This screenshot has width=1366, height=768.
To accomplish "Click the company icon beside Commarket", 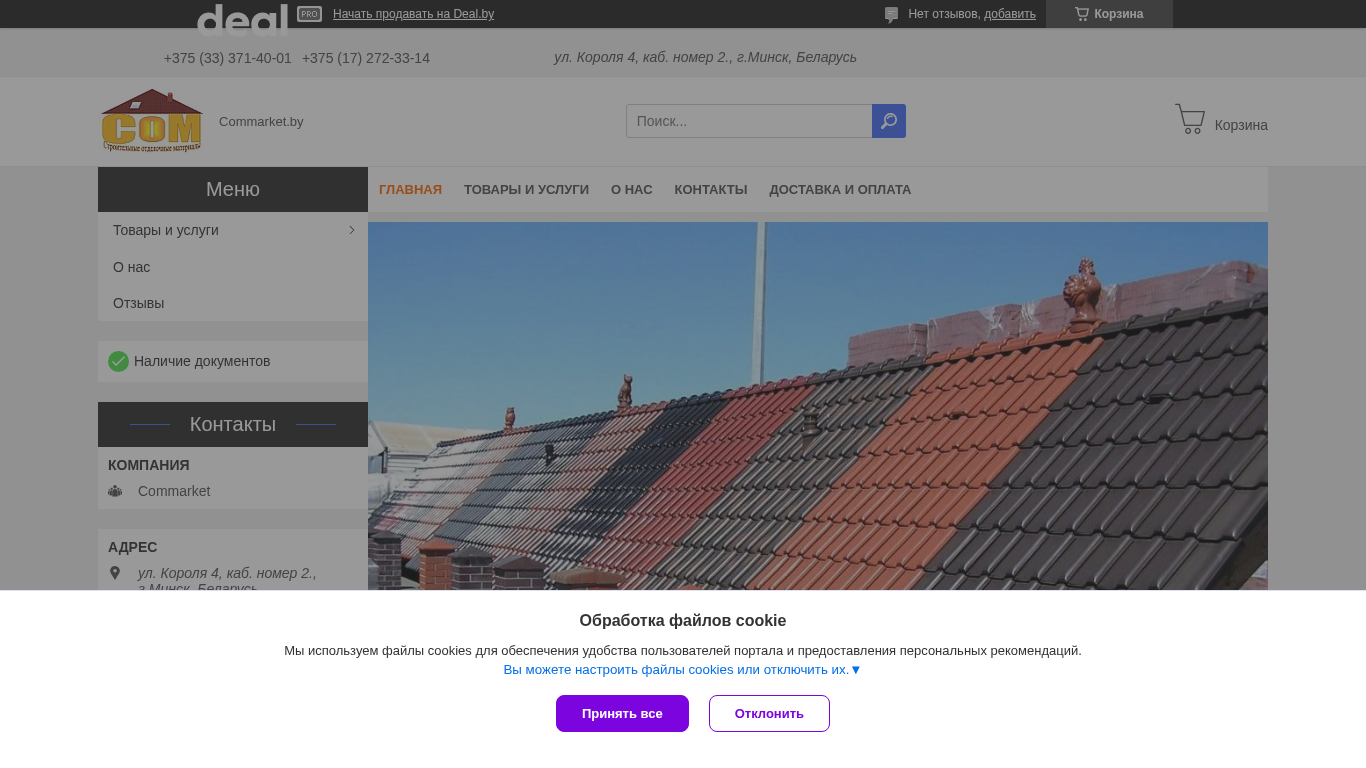I will click(115, 491).
